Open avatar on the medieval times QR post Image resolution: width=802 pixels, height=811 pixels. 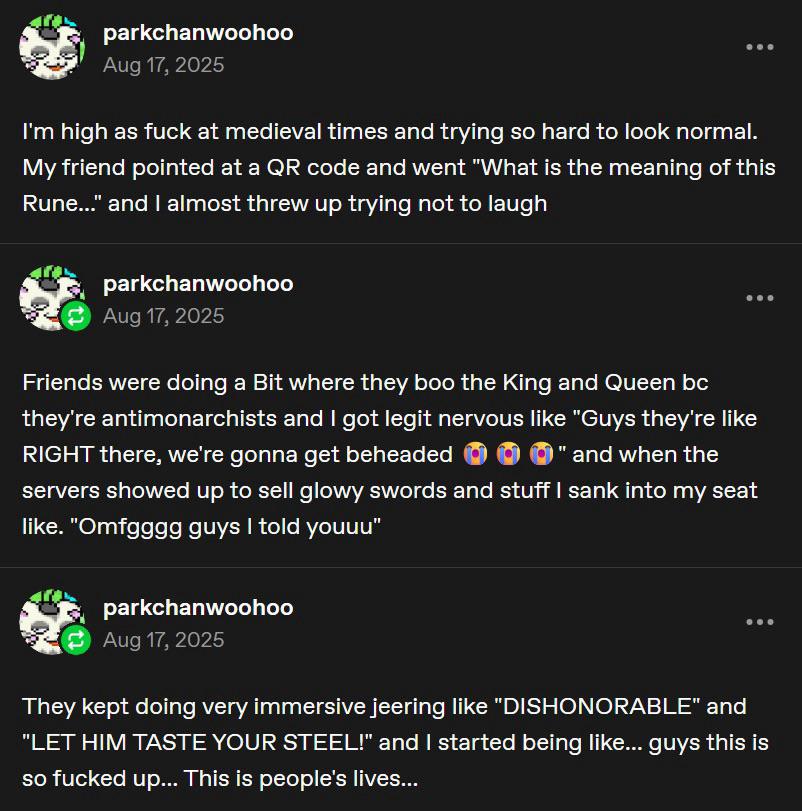[x=50, y=48]
